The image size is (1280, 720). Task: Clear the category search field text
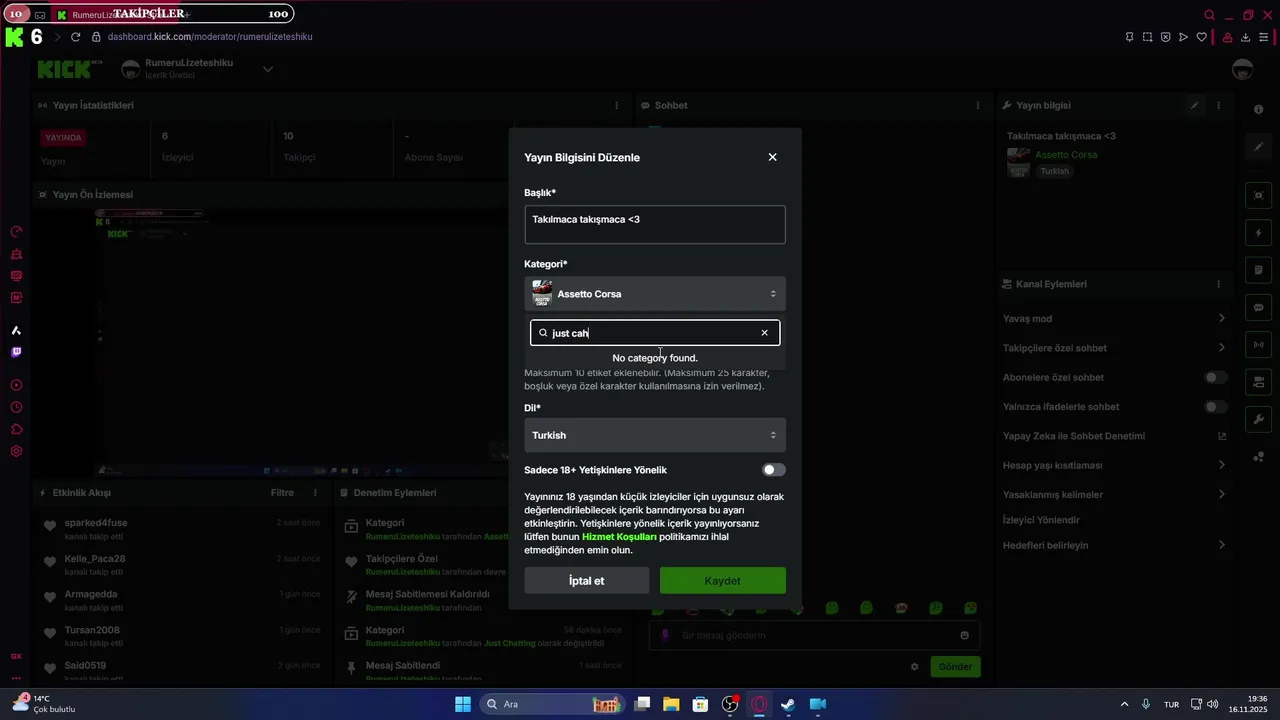pyautogui.click(x=765, y=333)
